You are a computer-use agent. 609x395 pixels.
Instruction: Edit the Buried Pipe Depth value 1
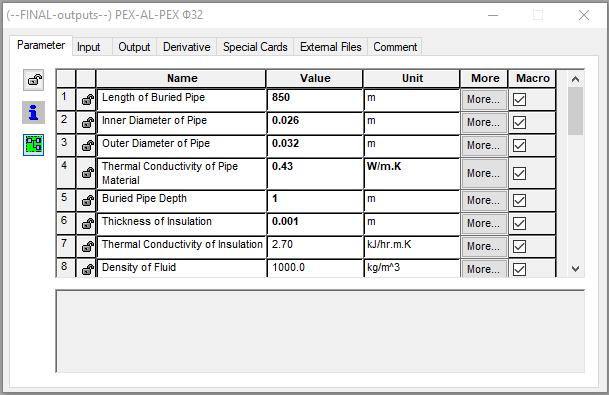[315, 201]
